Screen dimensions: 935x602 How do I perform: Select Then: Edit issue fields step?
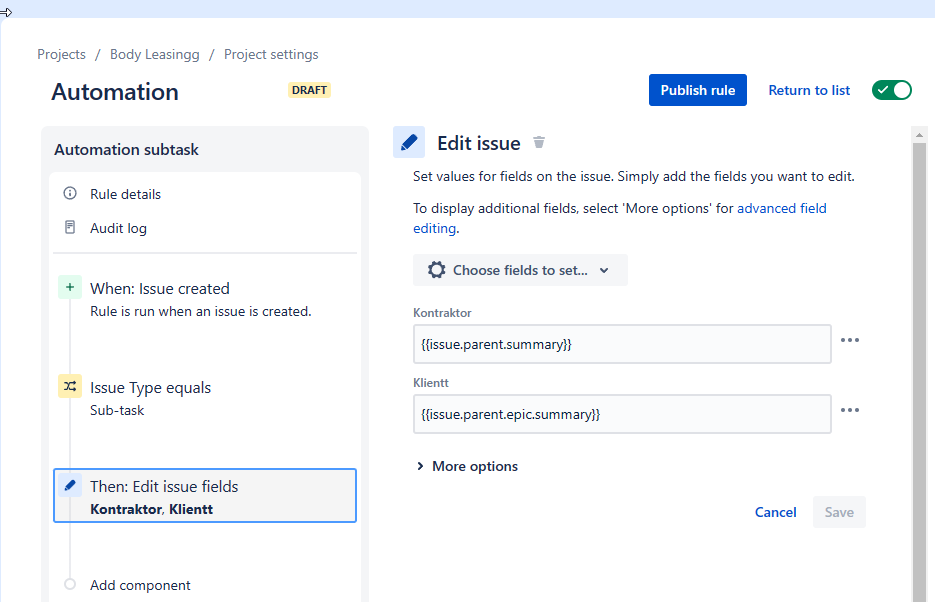point(205,496)
